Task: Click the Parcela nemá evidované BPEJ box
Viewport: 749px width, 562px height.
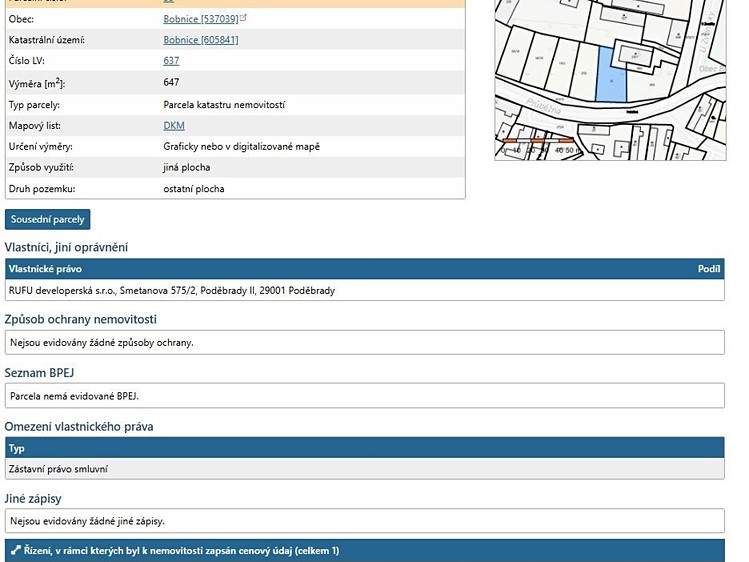Action: click(x=364, y=396)
